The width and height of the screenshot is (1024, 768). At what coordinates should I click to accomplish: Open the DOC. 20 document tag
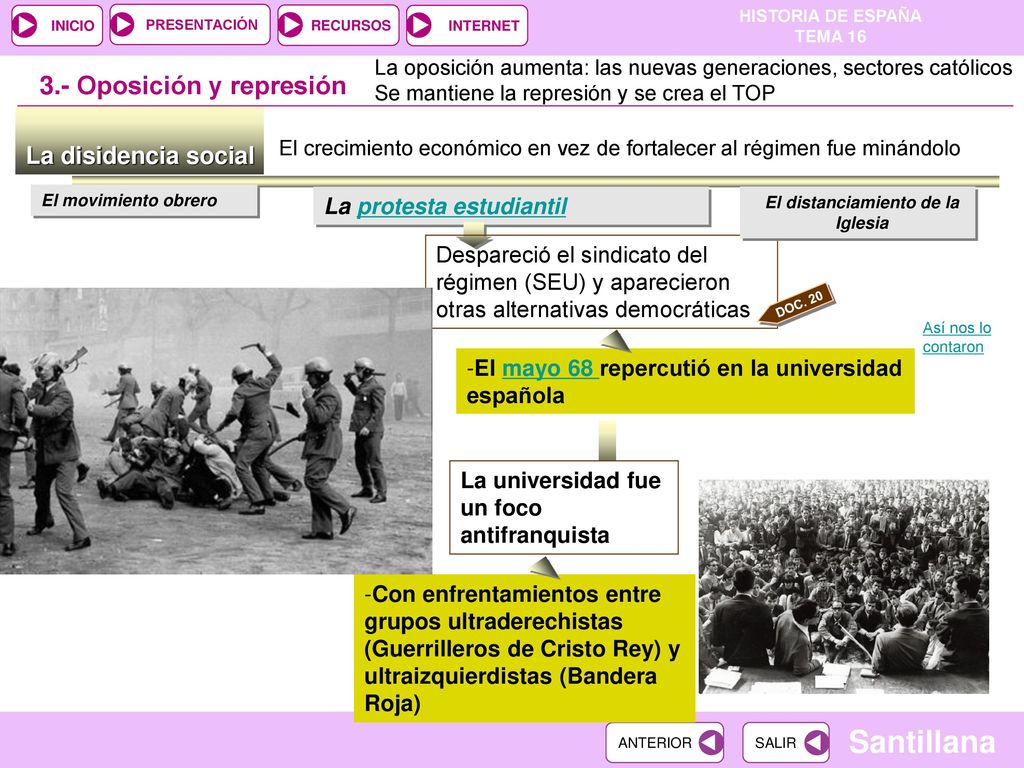[x=797, y=304]
